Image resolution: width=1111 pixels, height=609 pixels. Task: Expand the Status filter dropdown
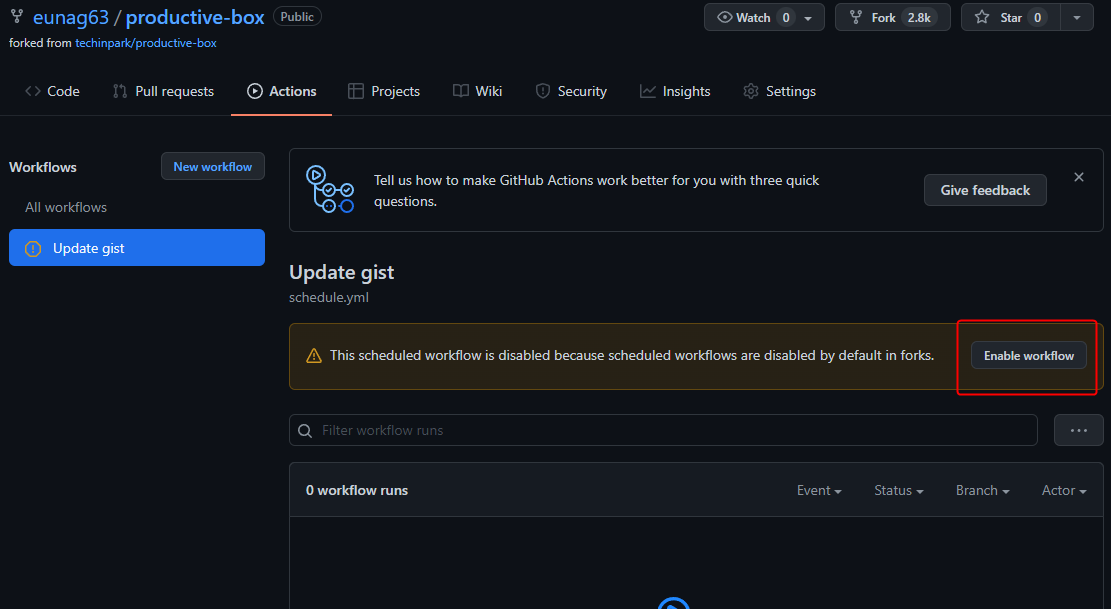coord(898,490)
